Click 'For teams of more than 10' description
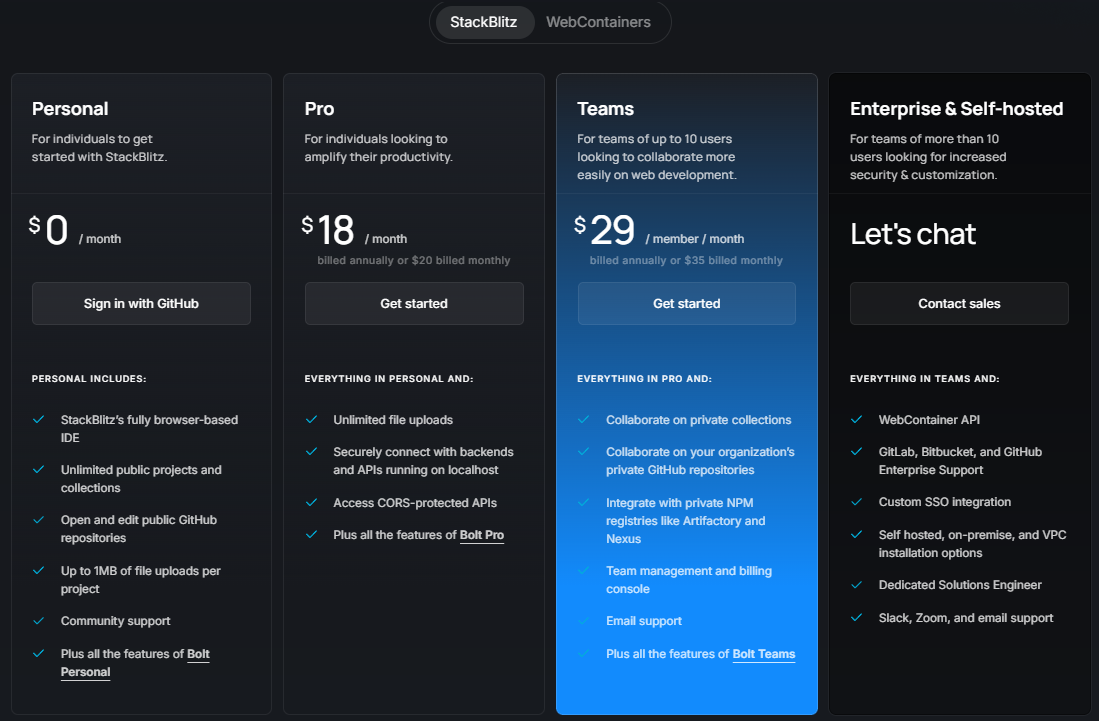Screen dimensions: 1099x721 pos(928,157)
